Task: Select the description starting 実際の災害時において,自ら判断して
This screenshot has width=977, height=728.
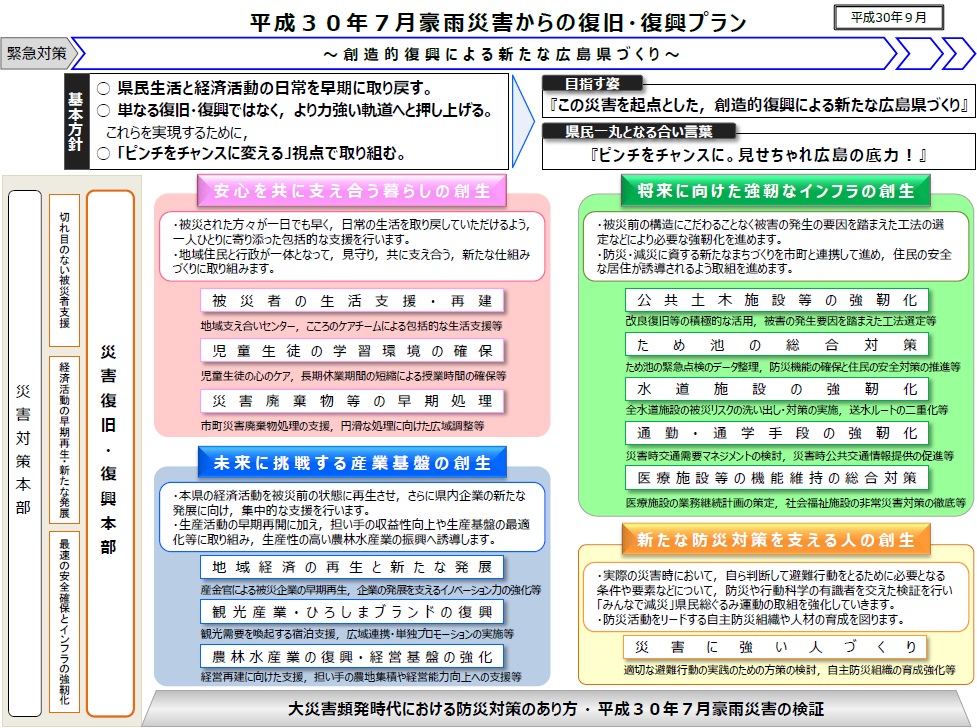Action: pos(776,597)
